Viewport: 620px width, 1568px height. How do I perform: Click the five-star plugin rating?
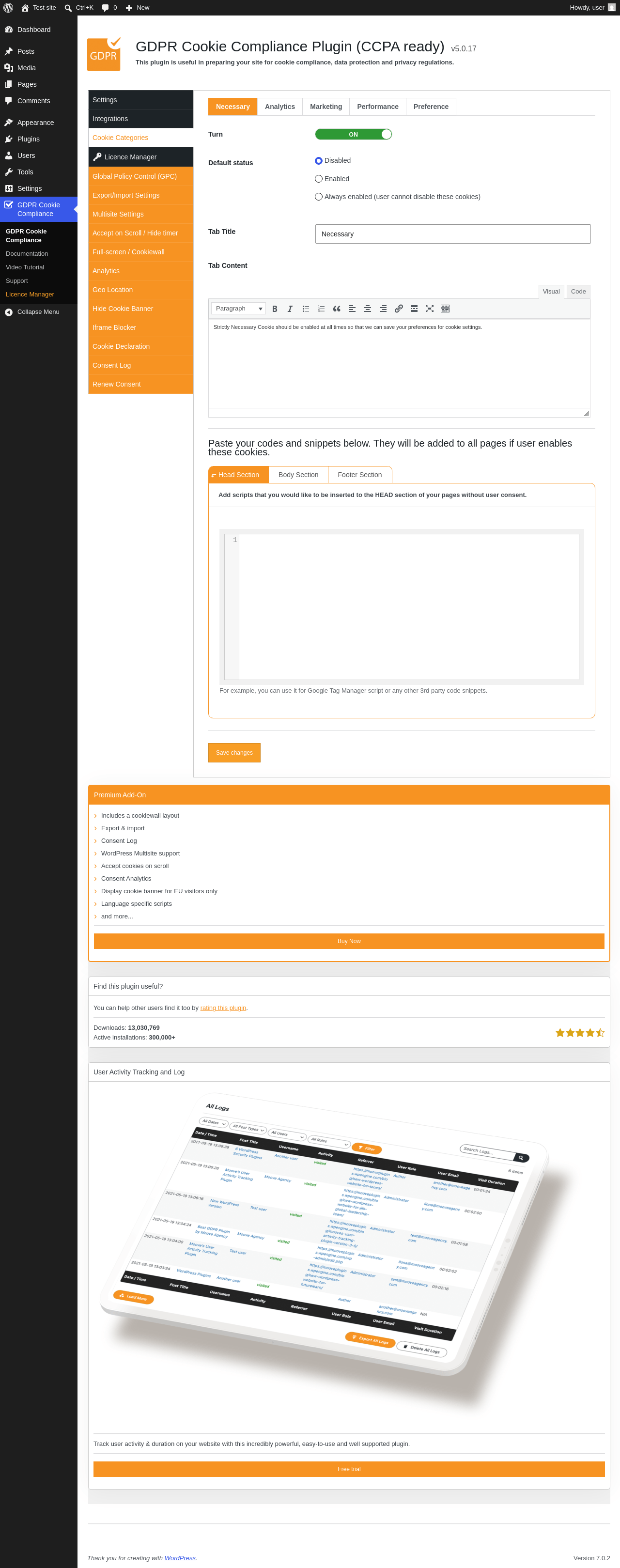point(580,1033)
